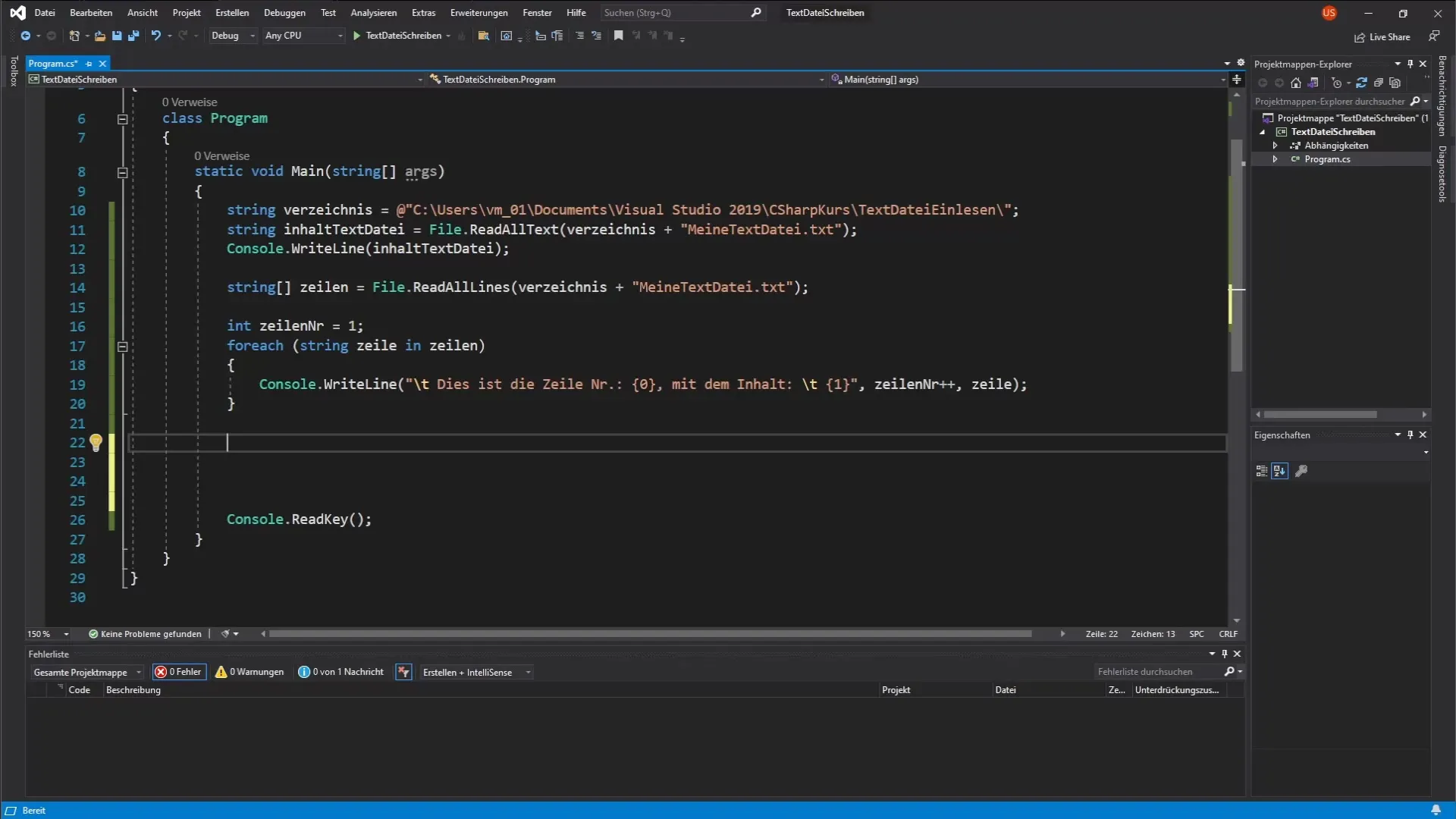Click the open file folder icon
Screen dimensions: 1456x819
tap(99, 36)
